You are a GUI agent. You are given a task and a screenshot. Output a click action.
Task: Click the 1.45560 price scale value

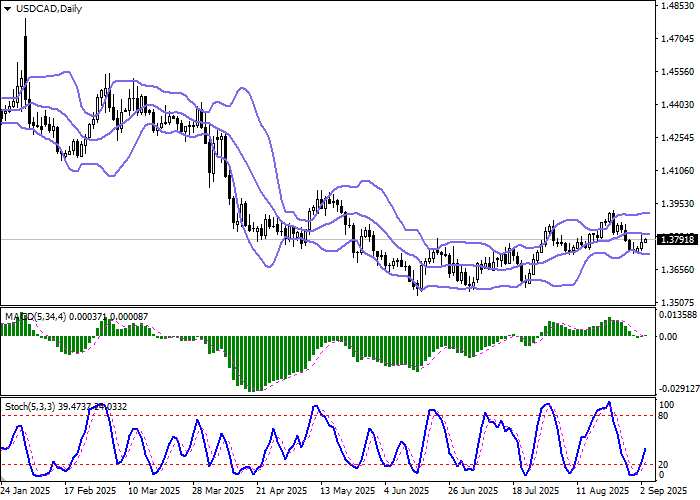coord(677,72)
